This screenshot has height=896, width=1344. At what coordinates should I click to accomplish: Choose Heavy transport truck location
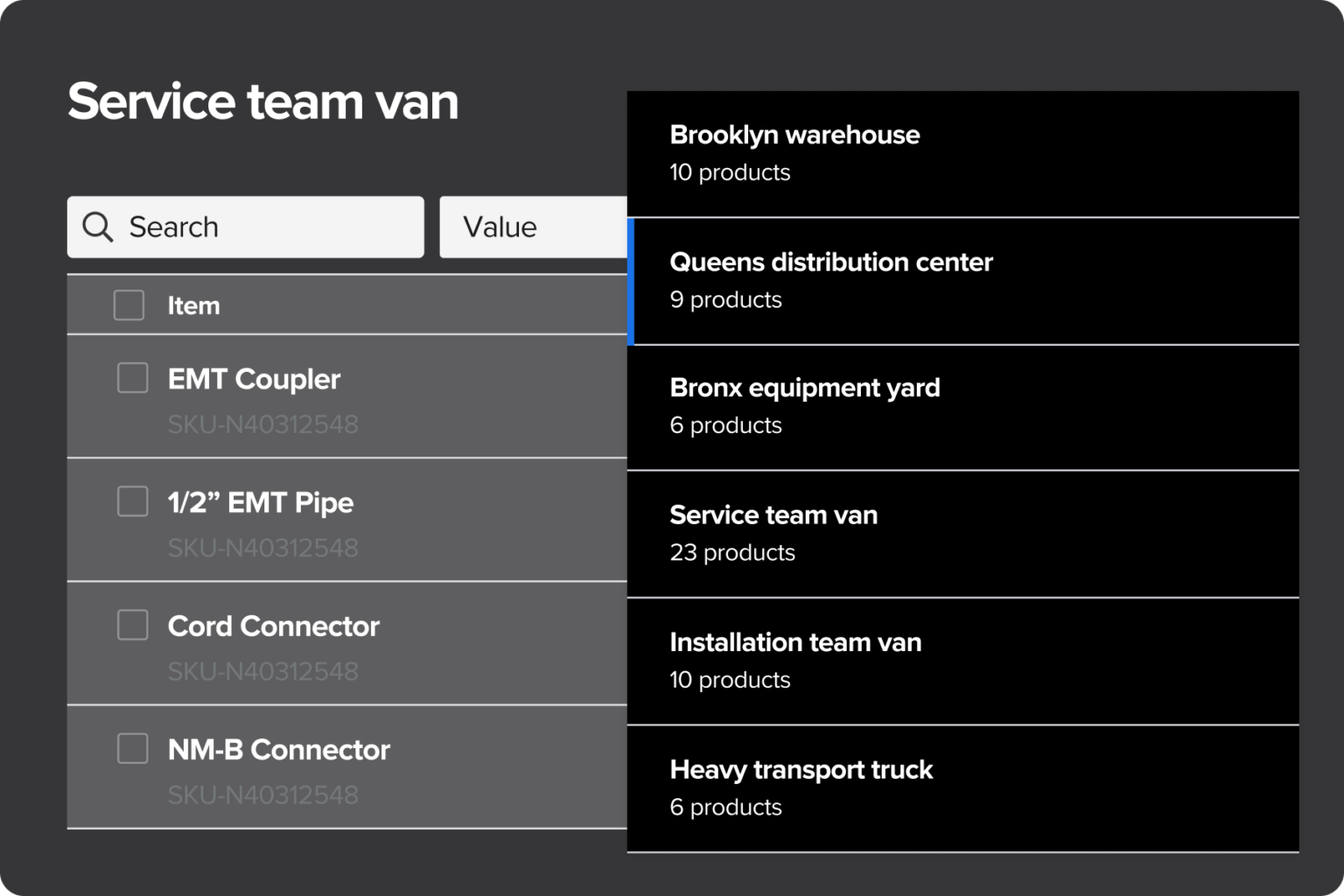click(962, 787)
